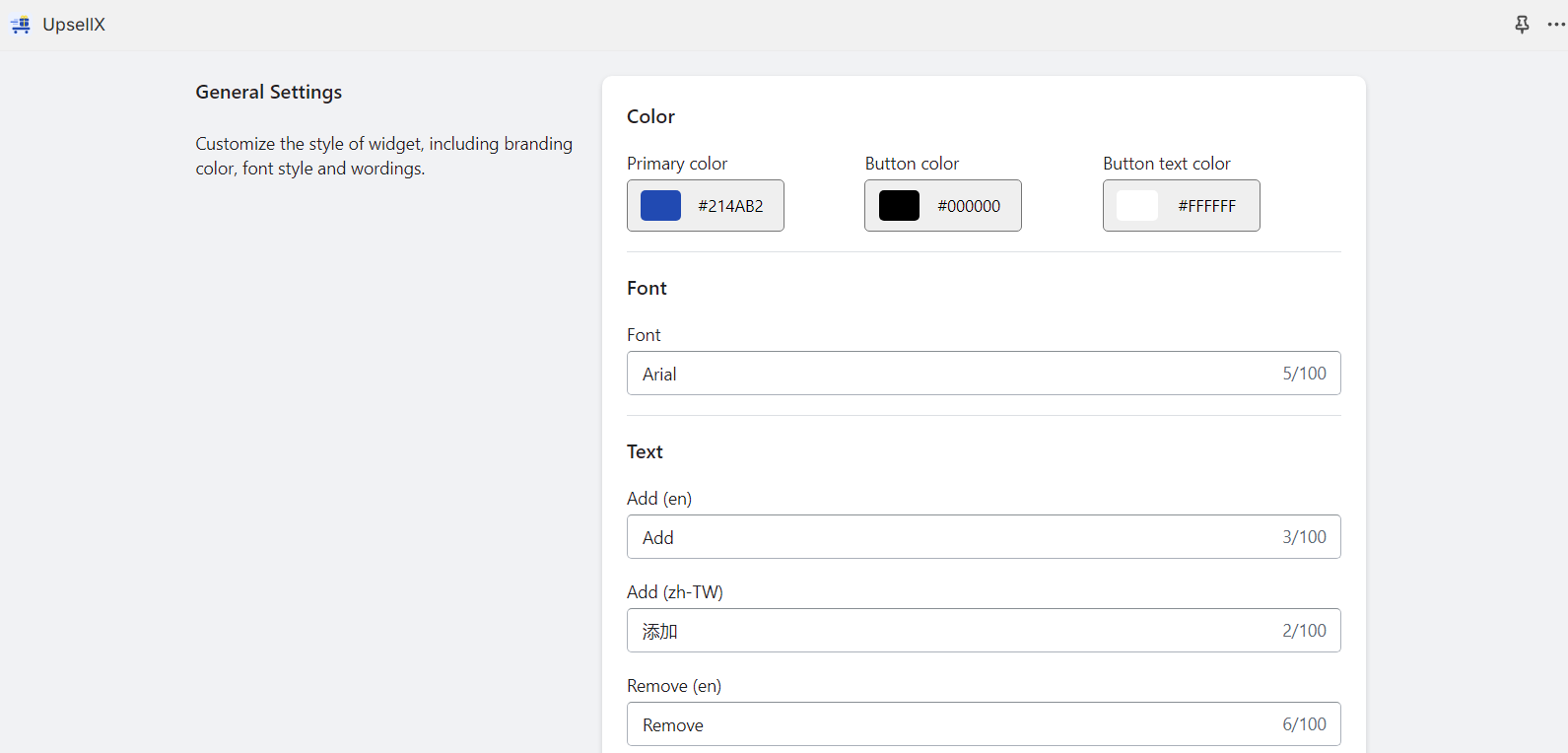Click the #000000 hex value
The image size is (1568, 753).
coord(969,206)
